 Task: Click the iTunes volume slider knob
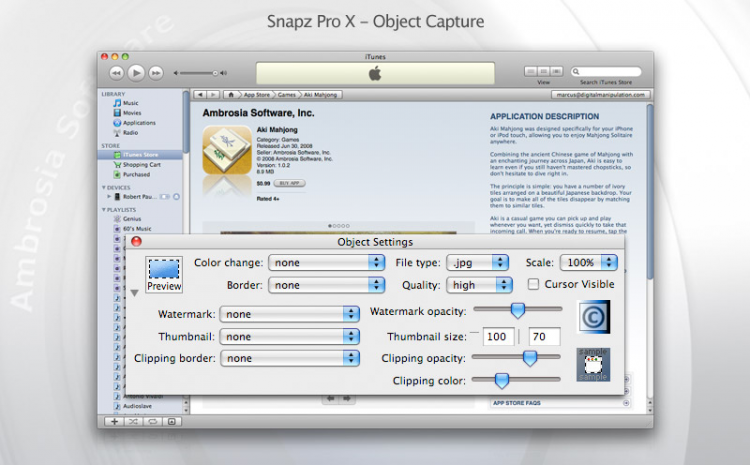tap(215, 73)
